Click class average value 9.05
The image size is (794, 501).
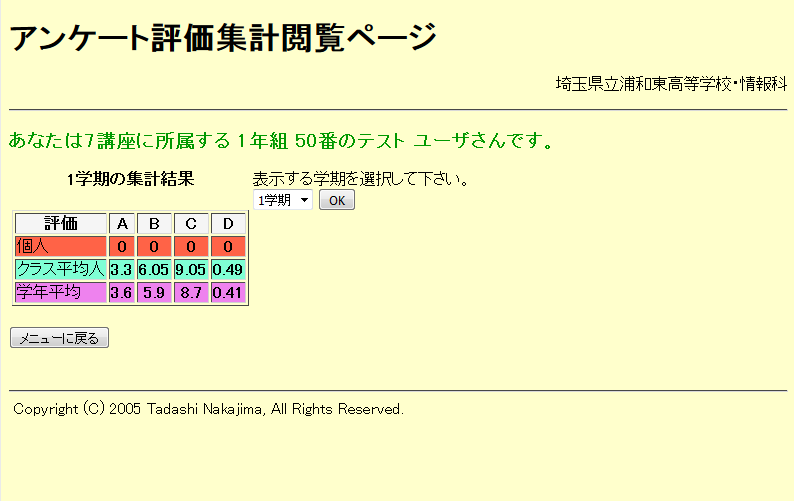coord(190,269)
